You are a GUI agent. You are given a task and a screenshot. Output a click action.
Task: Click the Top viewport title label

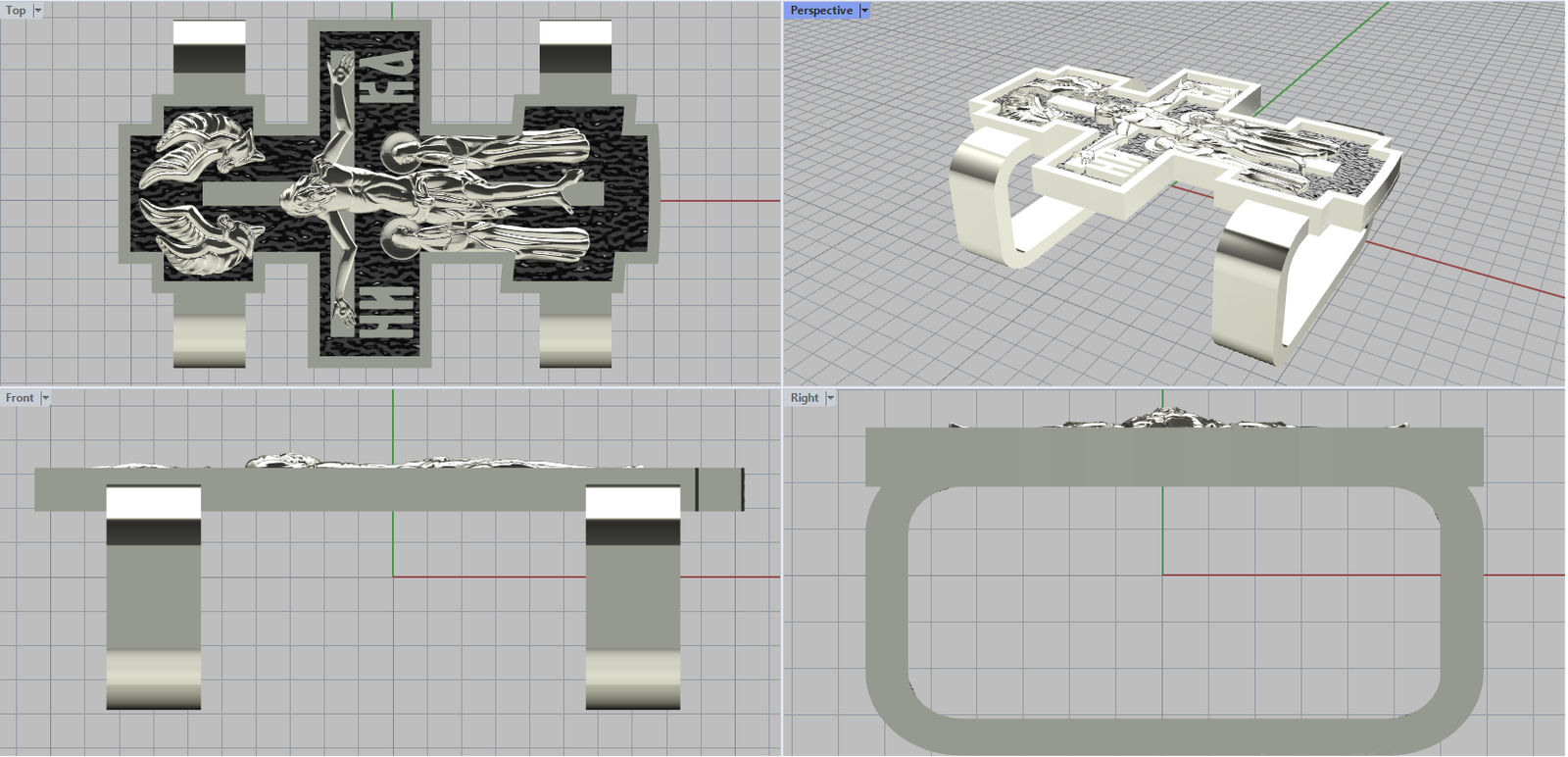(x=16, y=11)
